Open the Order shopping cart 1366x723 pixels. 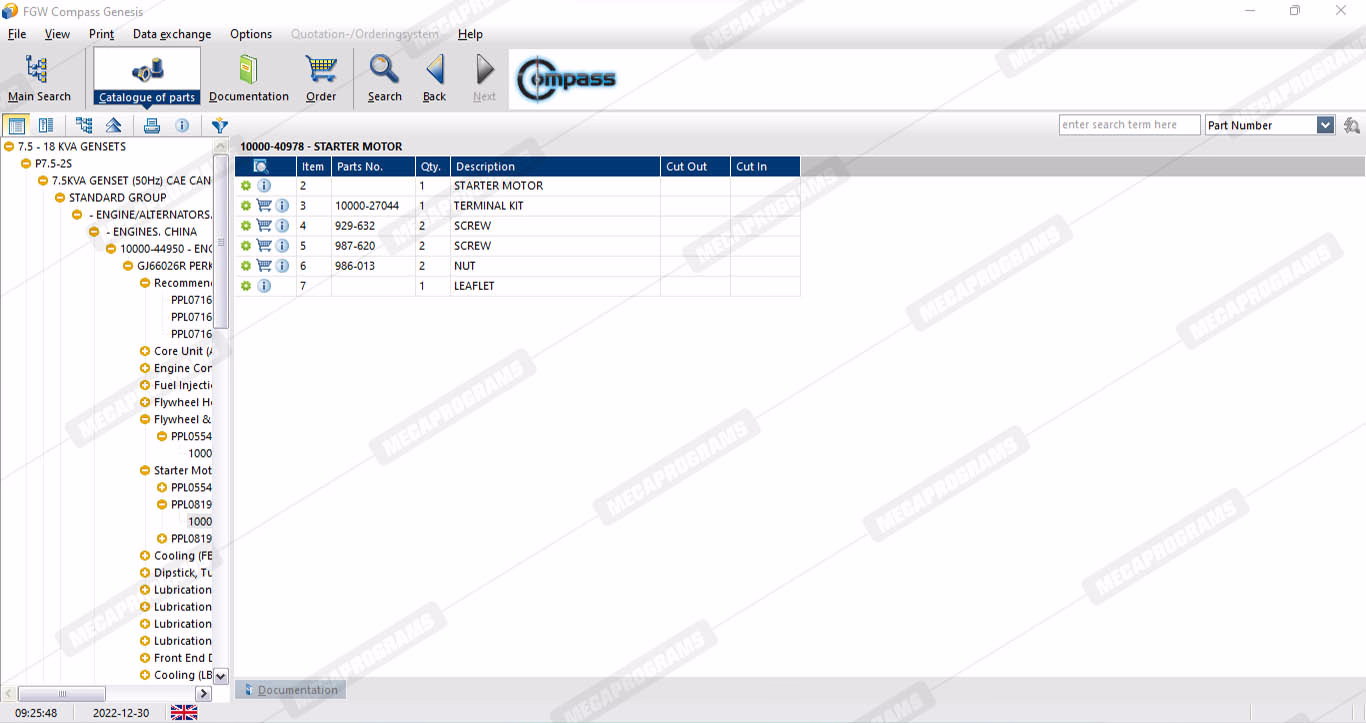[x=321, y=78]
